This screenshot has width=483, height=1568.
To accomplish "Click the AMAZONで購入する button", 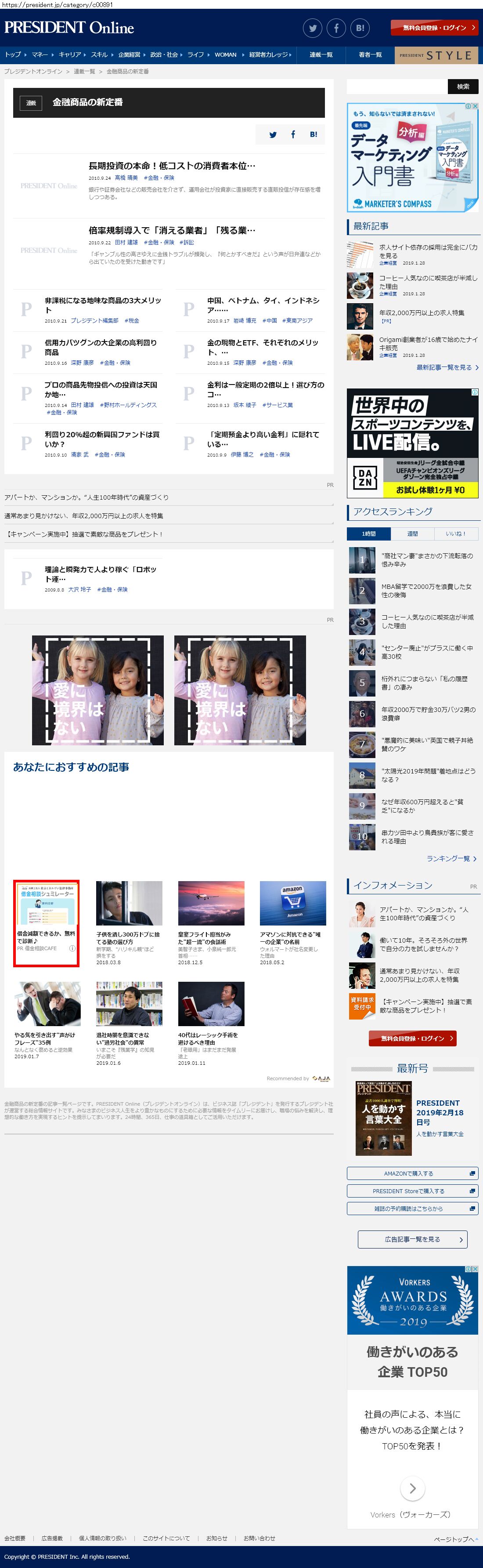I will [x=412, y=1173].
